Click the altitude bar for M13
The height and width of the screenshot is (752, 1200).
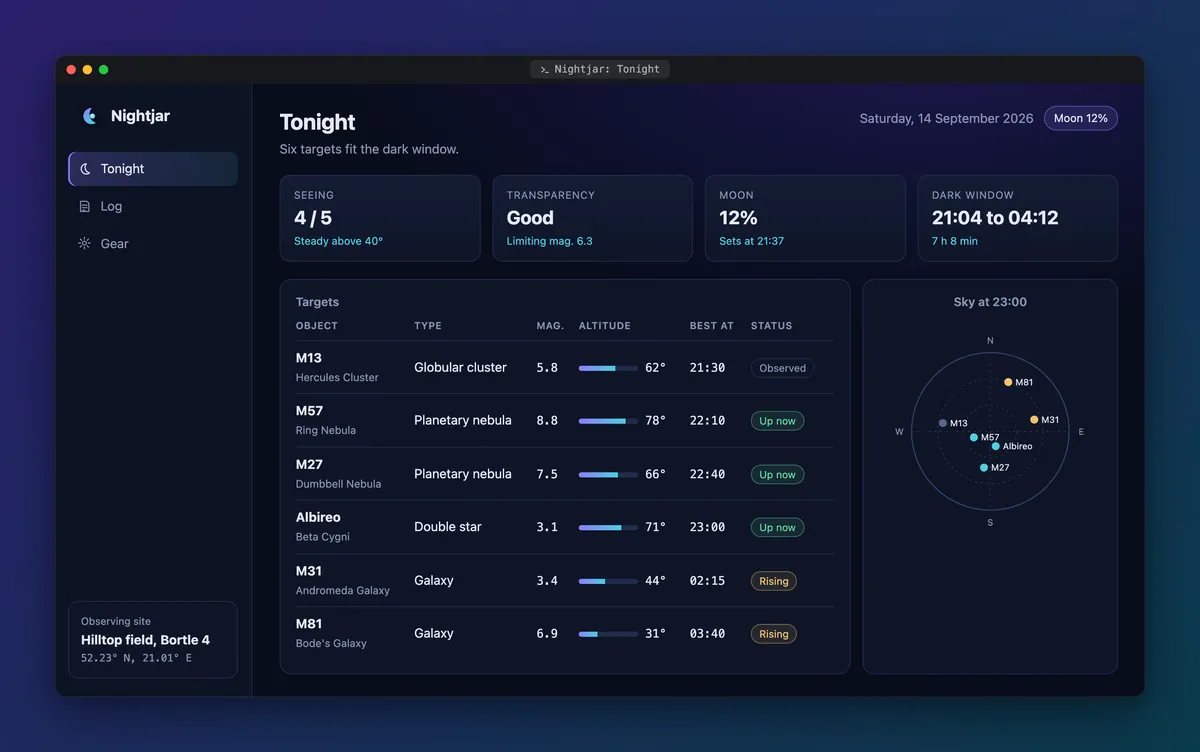pos(608,368)
